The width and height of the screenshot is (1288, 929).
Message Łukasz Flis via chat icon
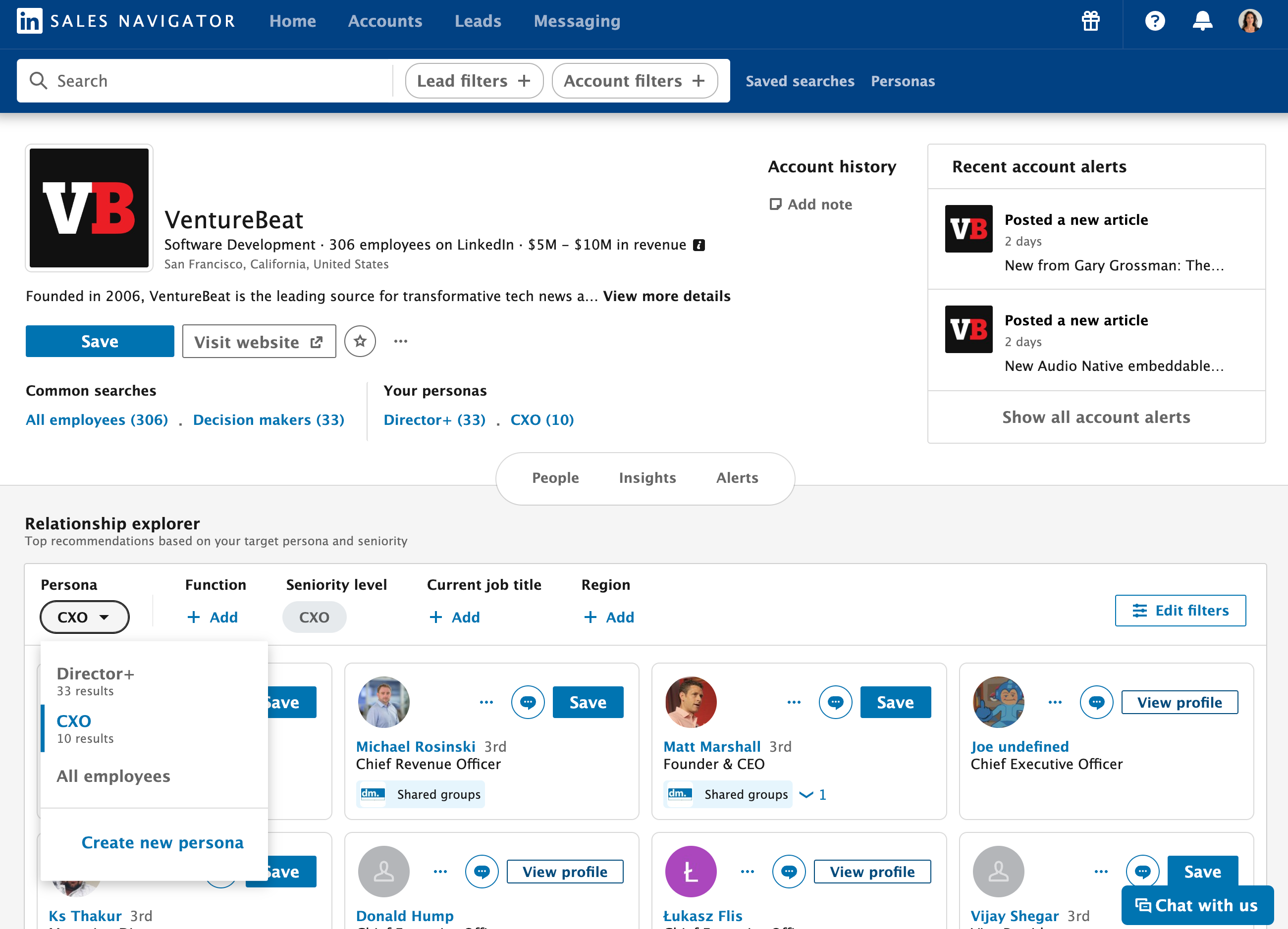click(789, 872)
